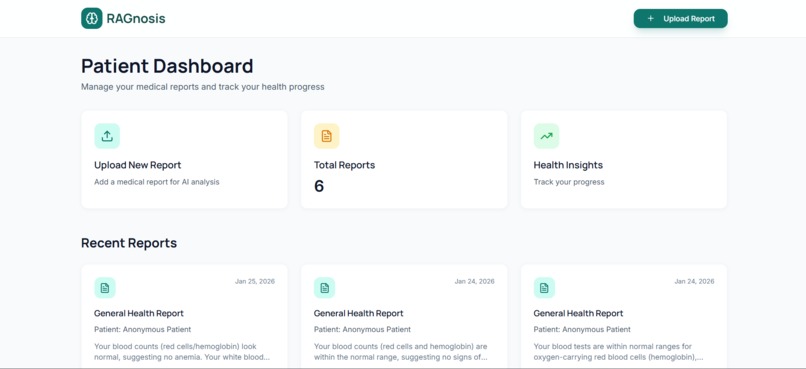Click the Upload Report button
This screenshot has height=369, width=806.
pos(680,19)
